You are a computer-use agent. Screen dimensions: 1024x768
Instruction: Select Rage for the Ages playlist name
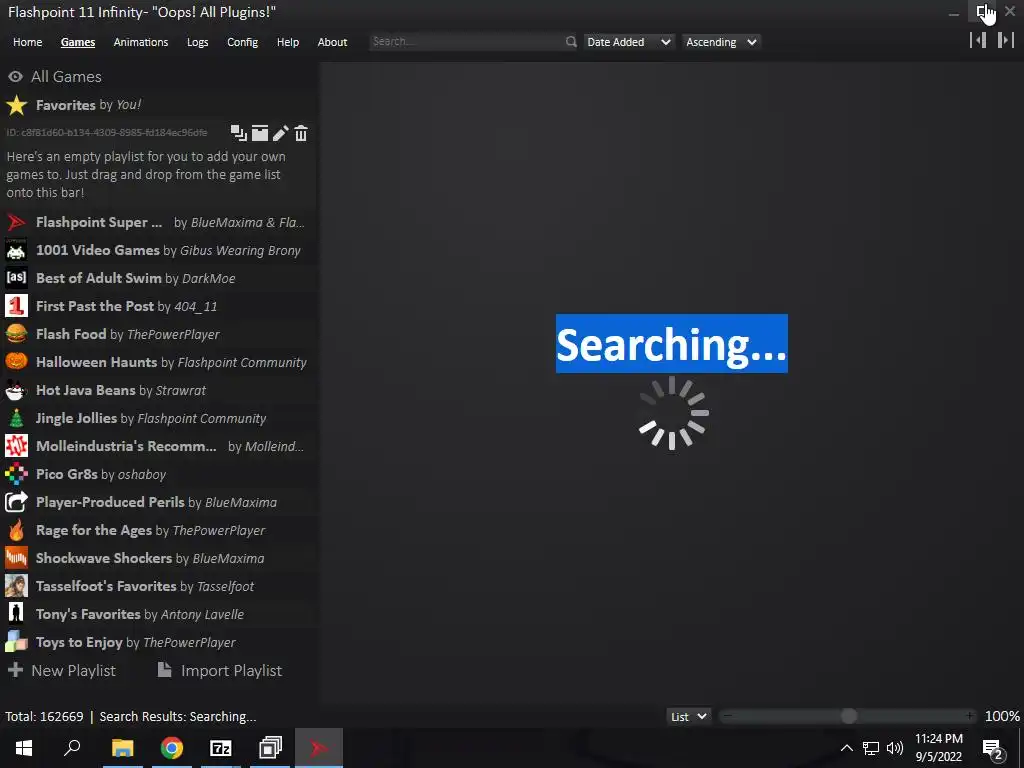(93, 530)
